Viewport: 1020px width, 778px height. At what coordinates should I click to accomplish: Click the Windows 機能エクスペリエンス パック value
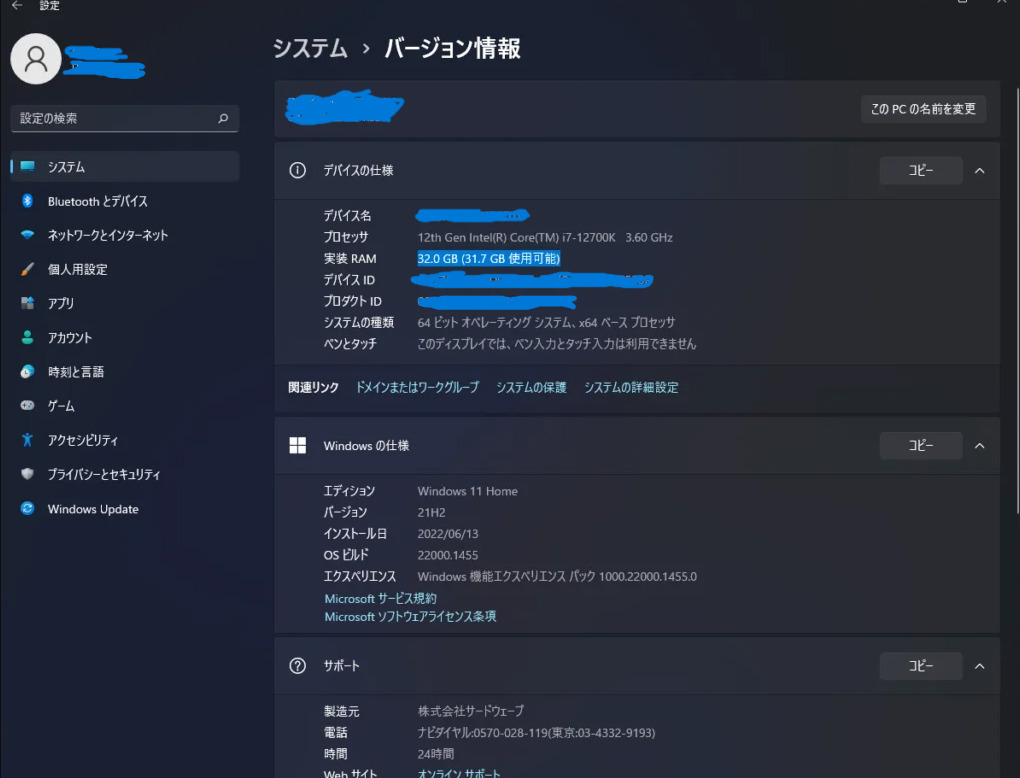557,576
